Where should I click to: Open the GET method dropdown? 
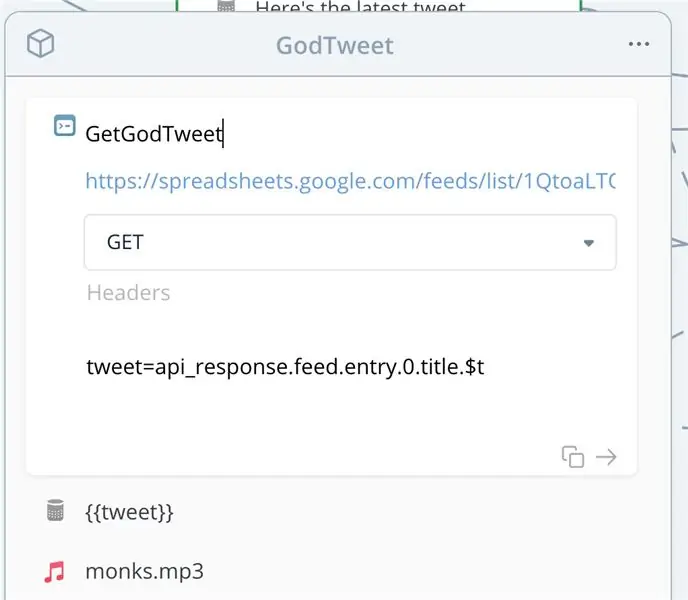pos(350,242)
